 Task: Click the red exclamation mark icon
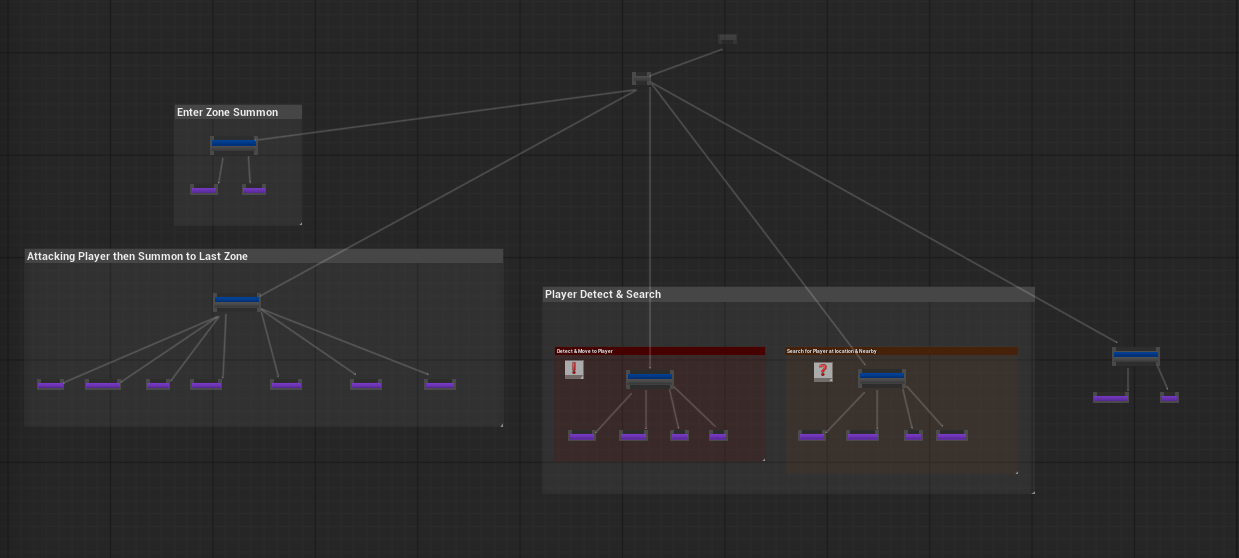point(574,370)
